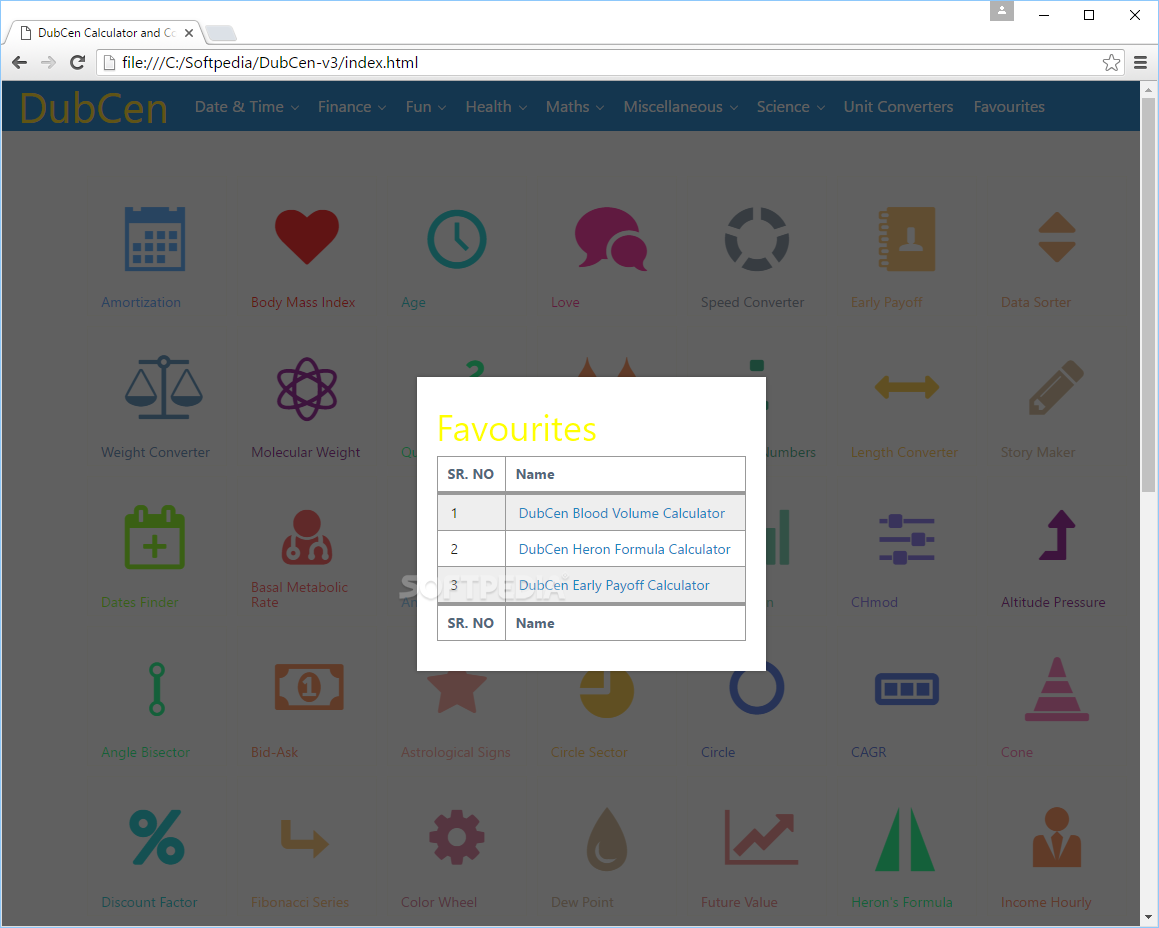Open the Heron's Formula triangle icon
This screenshot has height=928, width=1159.
point(905,839)
